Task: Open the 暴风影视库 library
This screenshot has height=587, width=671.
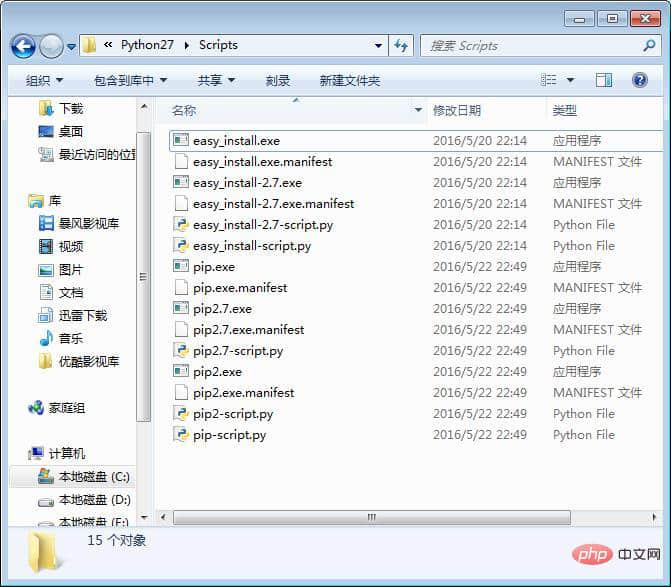Action: click(x=79, y=223)
